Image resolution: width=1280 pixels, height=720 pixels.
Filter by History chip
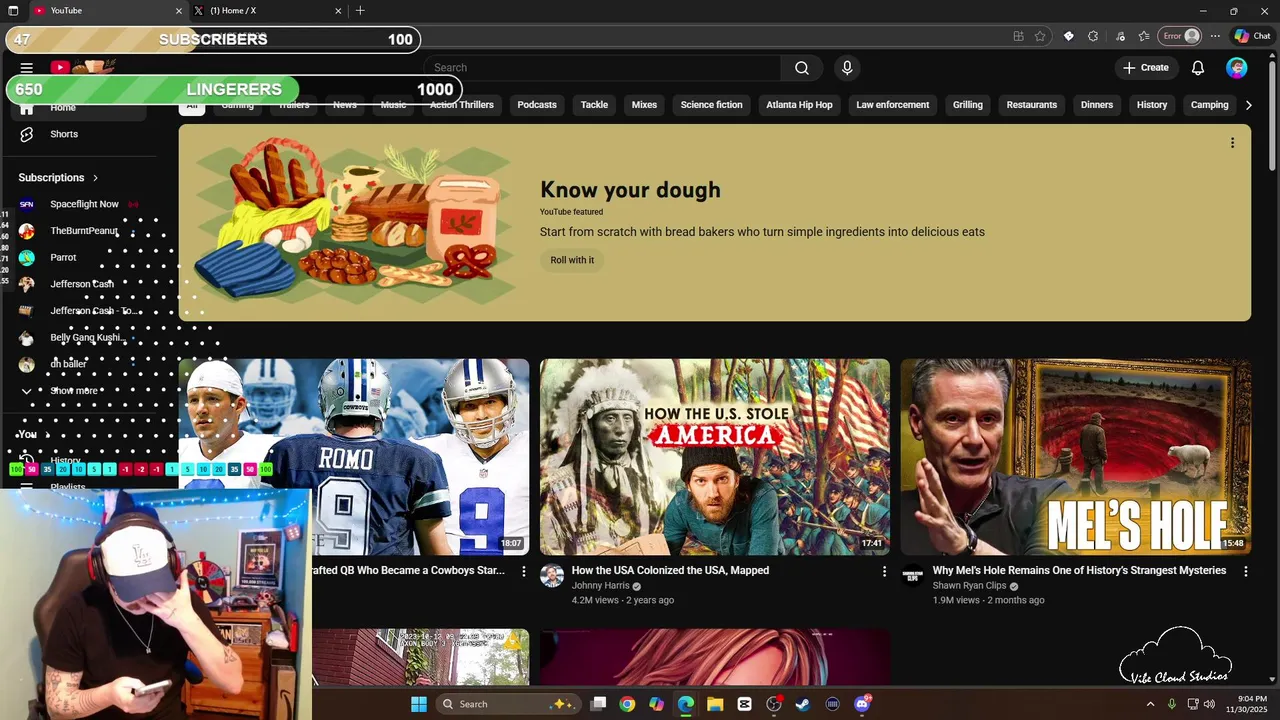[1152, 105]
